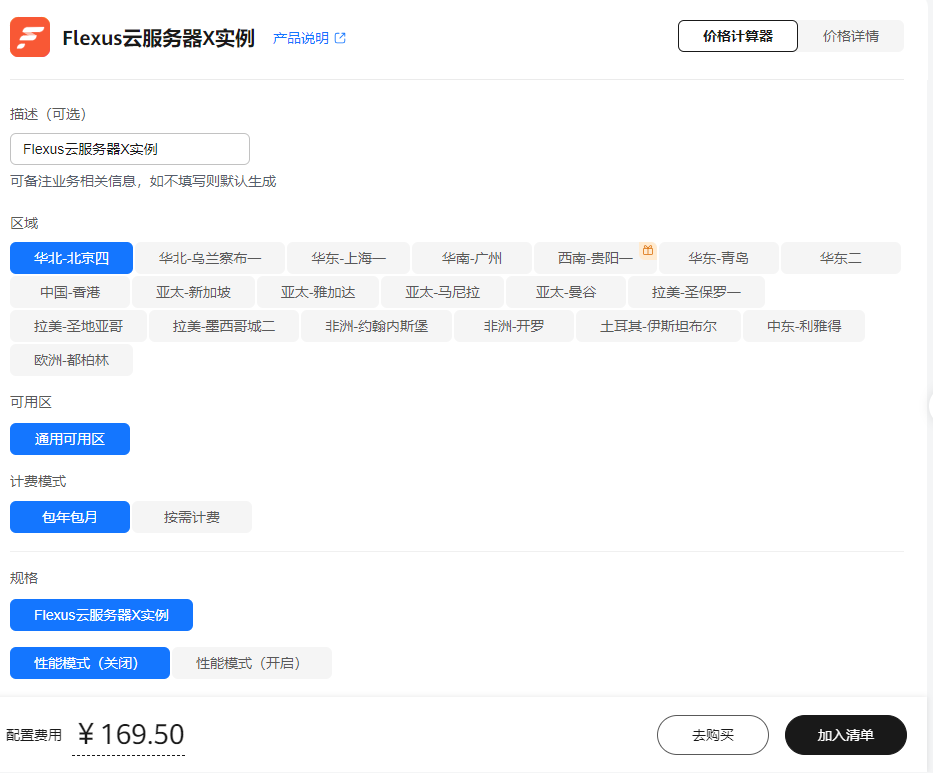This screenshot has width=933, height=773.
Task: Choose the 亚太-马尼拉 region
Action: point(443,292)
